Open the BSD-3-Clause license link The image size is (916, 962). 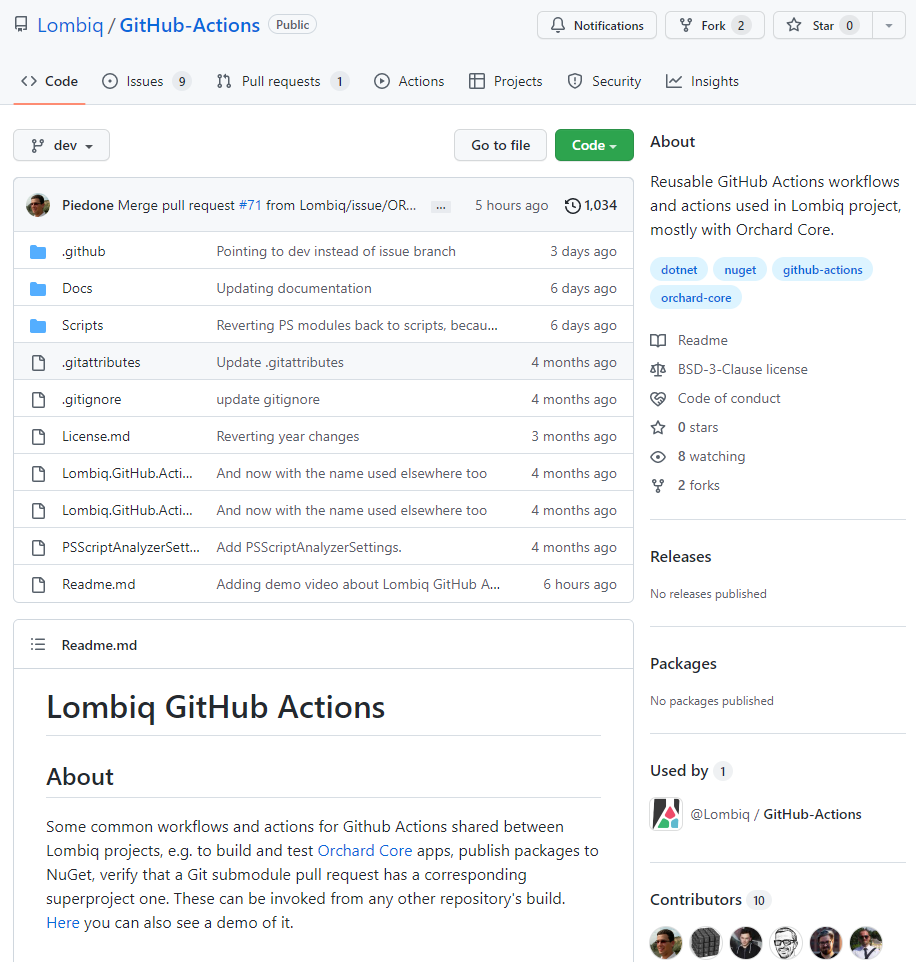[x=742, y=369]
